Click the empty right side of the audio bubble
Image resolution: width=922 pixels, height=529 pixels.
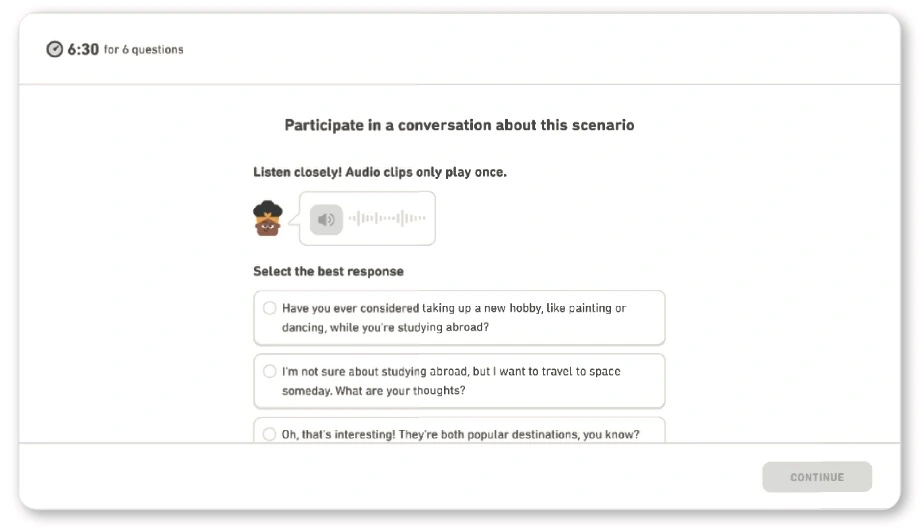click(x=430, y=232)
